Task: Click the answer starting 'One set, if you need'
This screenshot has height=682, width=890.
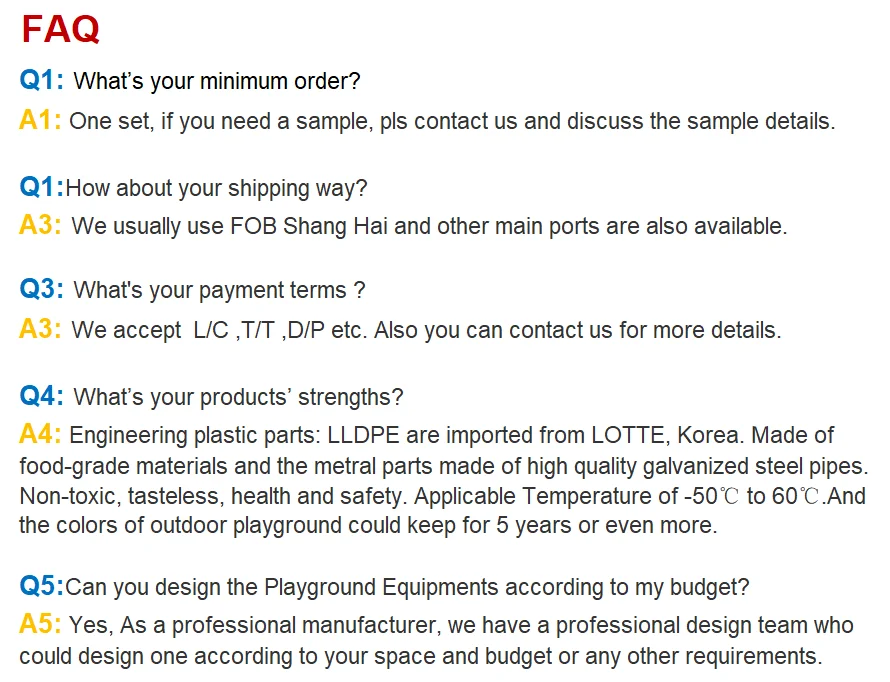Action: tap(452, 121)
